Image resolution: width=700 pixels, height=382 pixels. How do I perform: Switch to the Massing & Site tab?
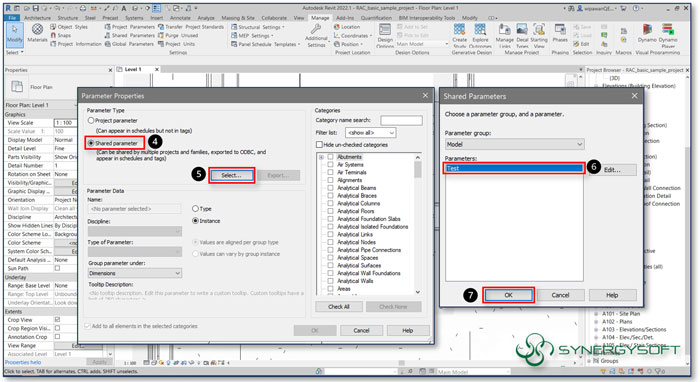(238, 18)
